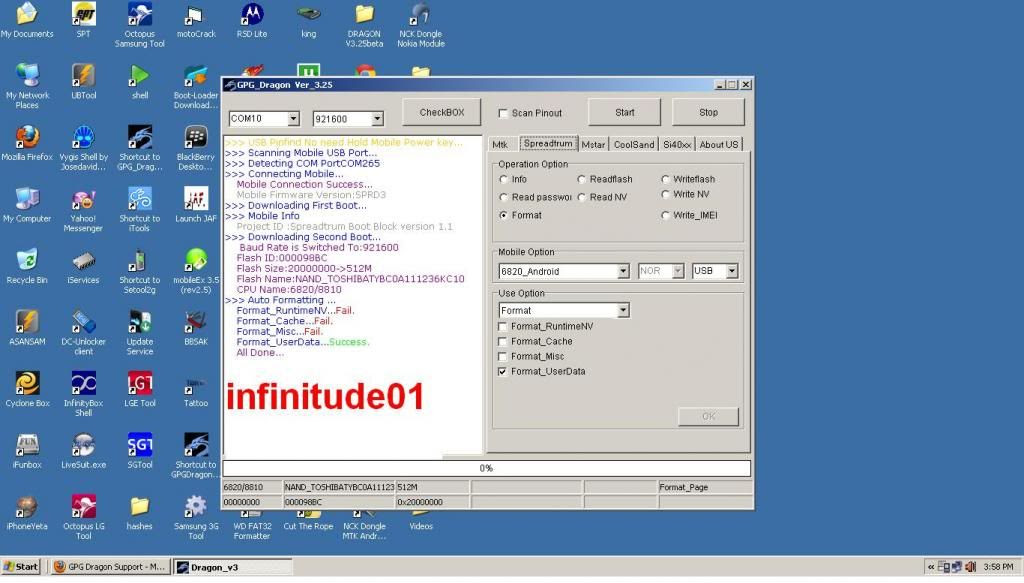
Task: Uncheck the Format_UserData checkbox
Action: [x=502, y=371]
